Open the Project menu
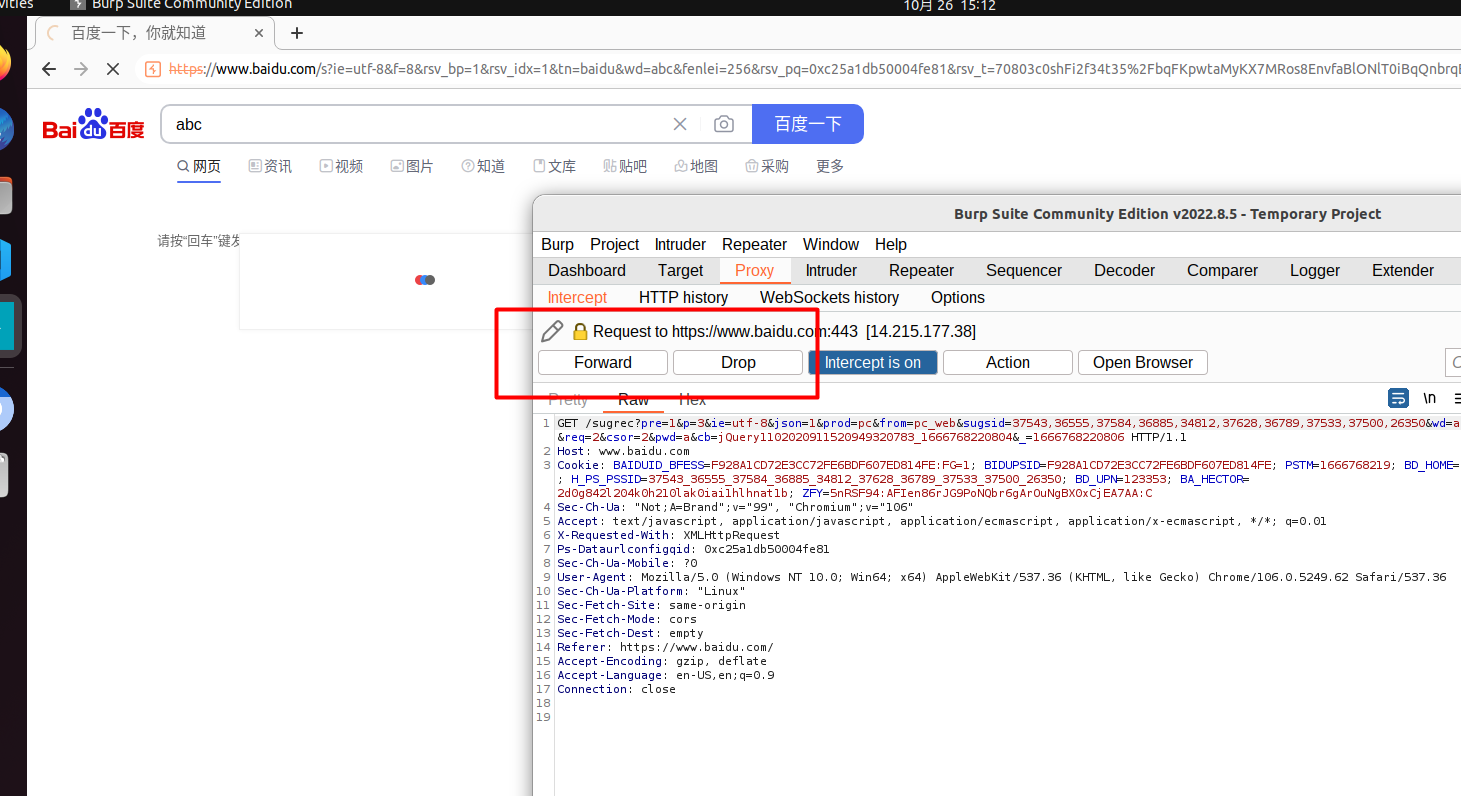The height and width of the screenshot is (796, 1461). coord(614,244)
